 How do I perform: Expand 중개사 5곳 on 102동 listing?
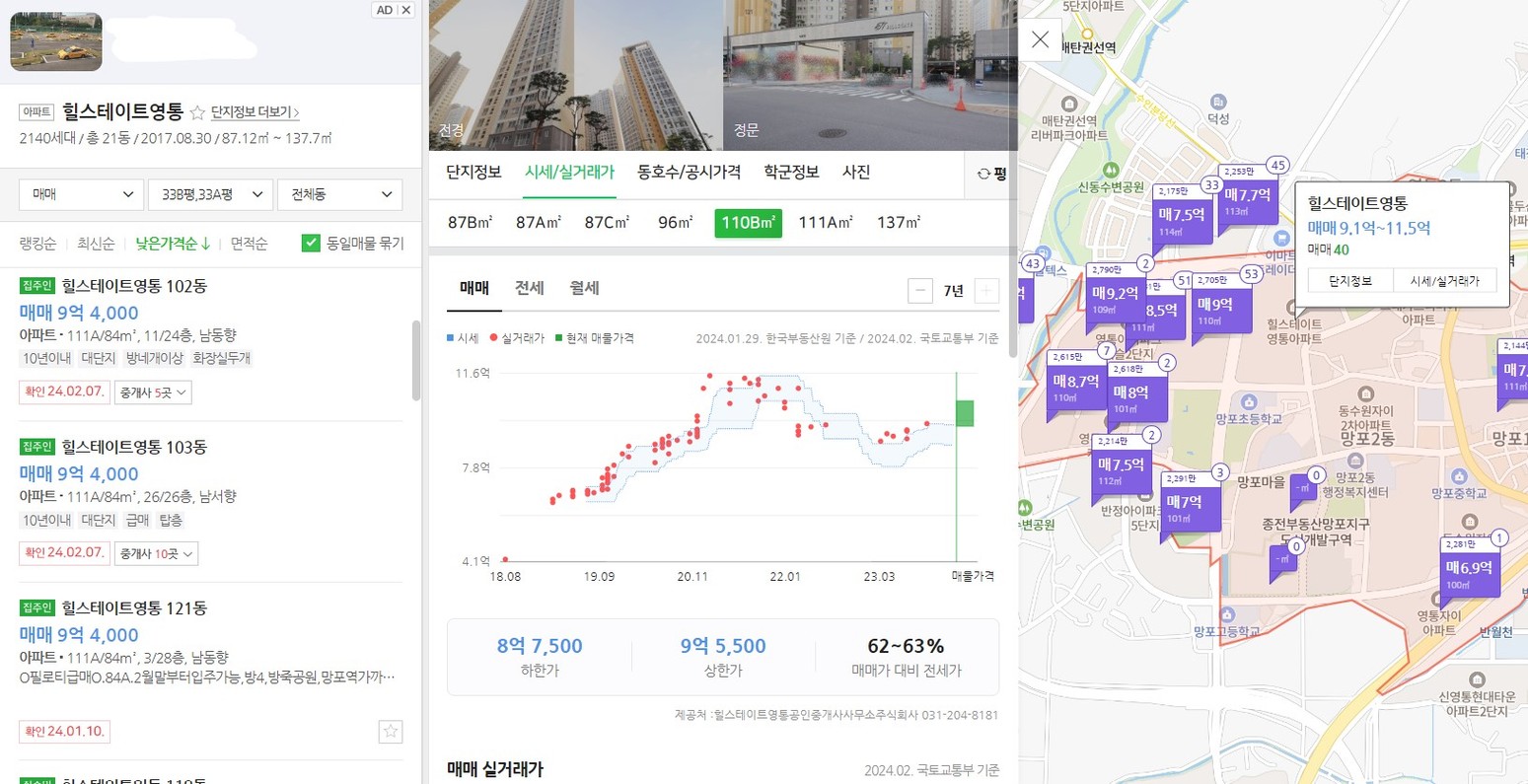pos(153,392)
